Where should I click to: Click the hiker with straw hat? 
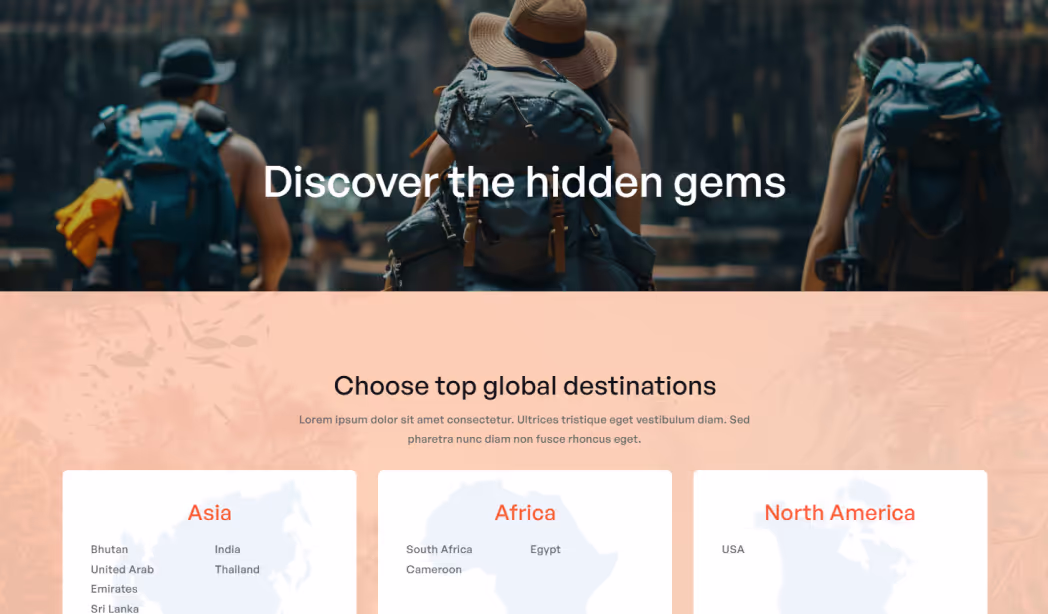[x=528, y=147]
